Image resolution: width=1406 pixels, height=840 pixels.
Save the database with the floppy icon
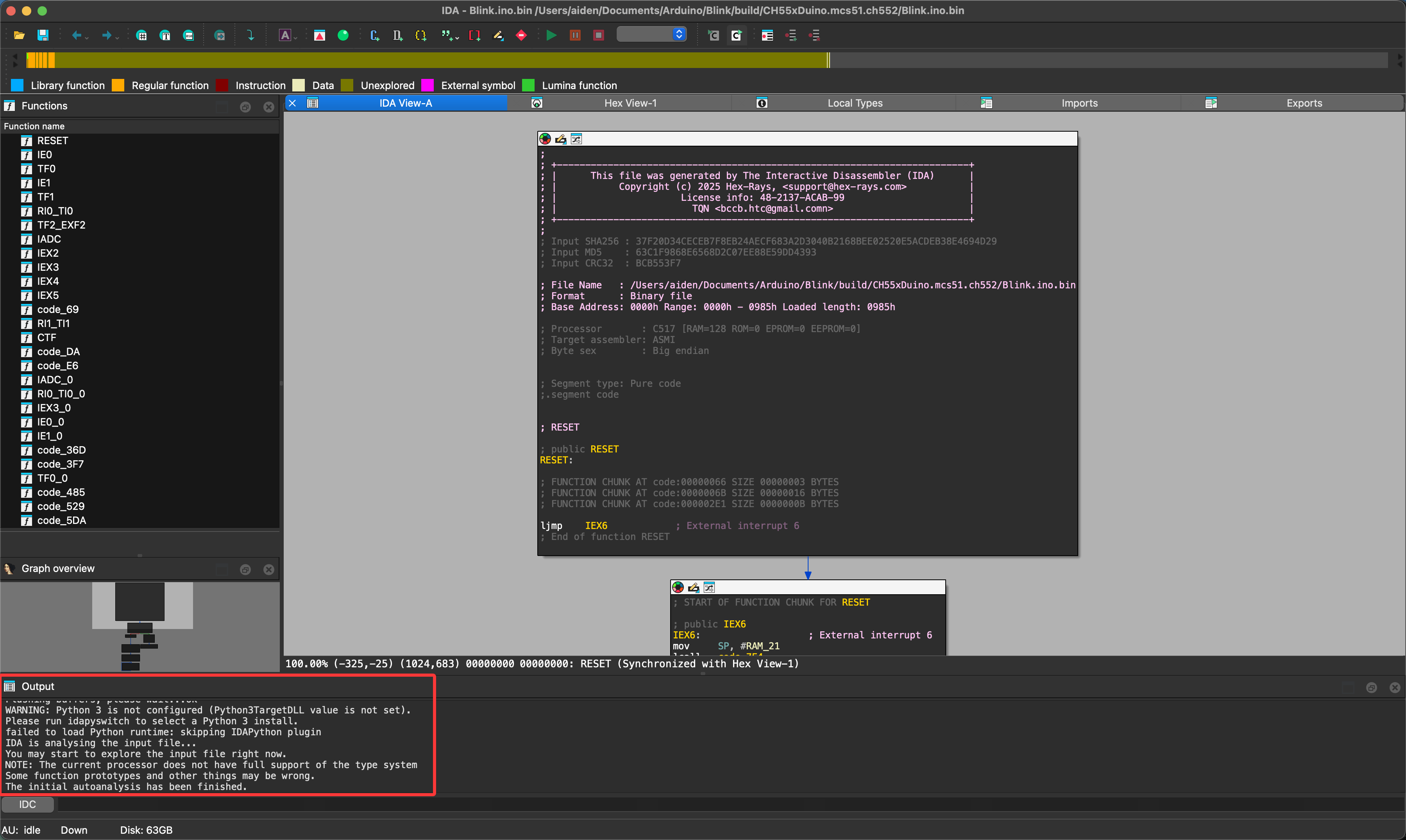click(43, 36)
